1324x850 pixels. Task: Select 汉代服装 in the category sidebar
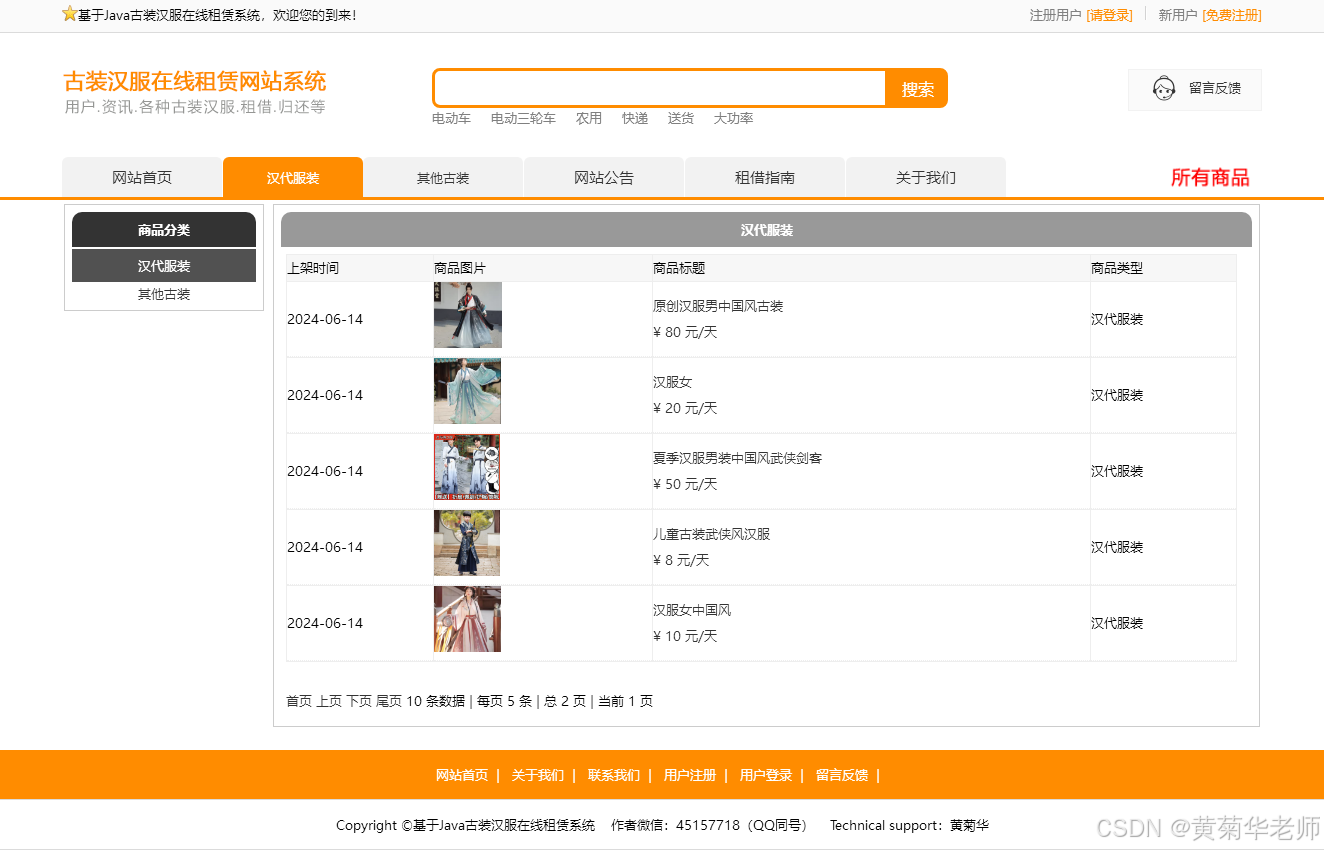pyautogui.click(x=164, y=266)
